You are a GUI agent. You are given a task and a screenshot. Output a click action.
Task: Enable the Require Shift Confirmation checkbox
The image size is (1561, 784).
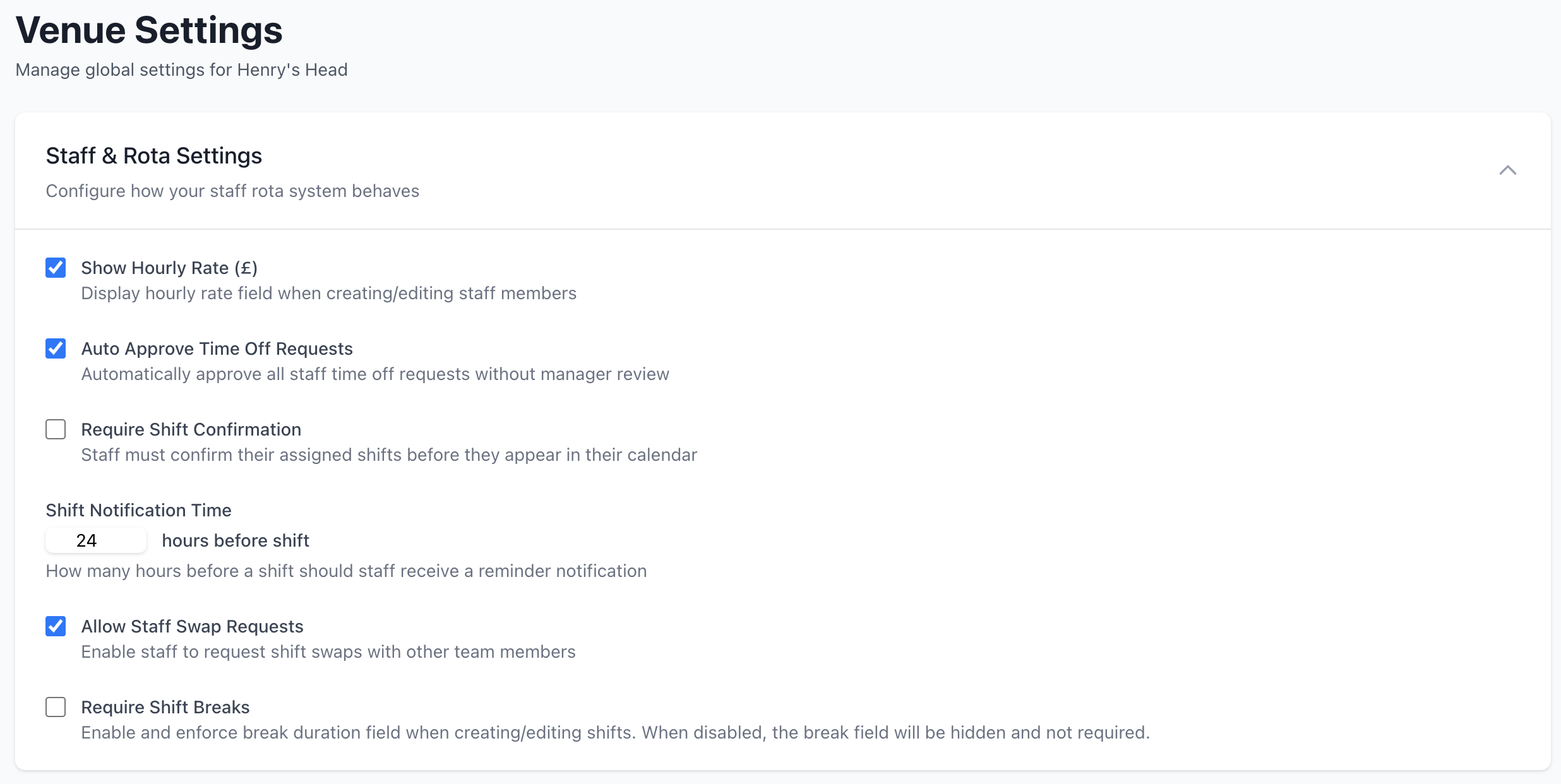[x=56, y=429]
